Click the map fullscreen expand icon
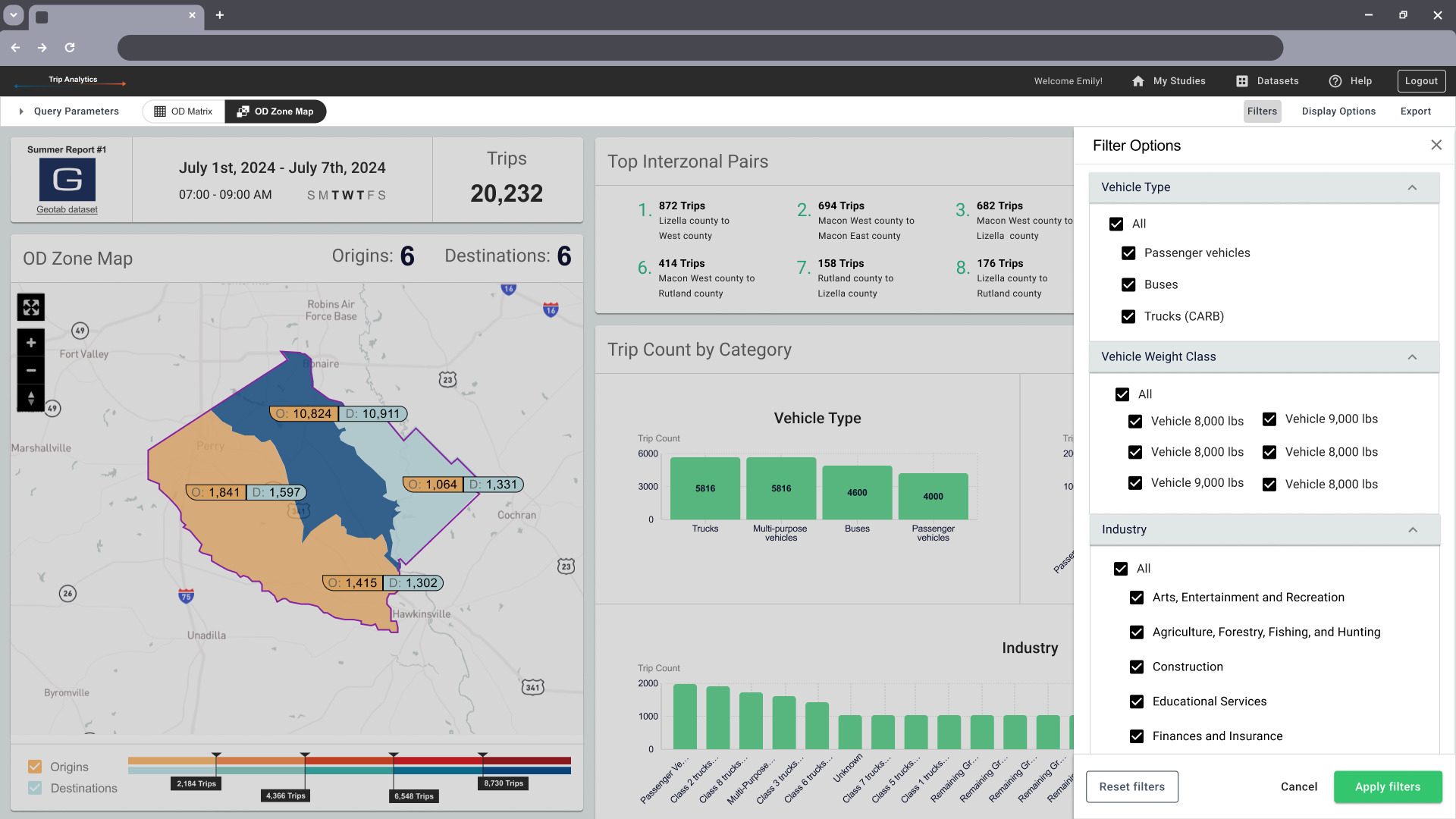This screenshot has height=819, width=1456. point(31,307)
